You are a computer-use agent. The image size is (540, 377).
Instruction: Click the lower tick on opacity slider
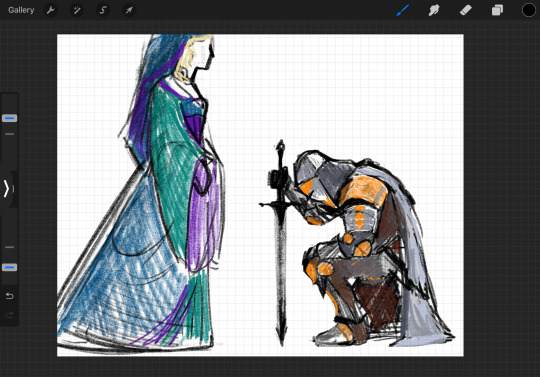[10, 247]
